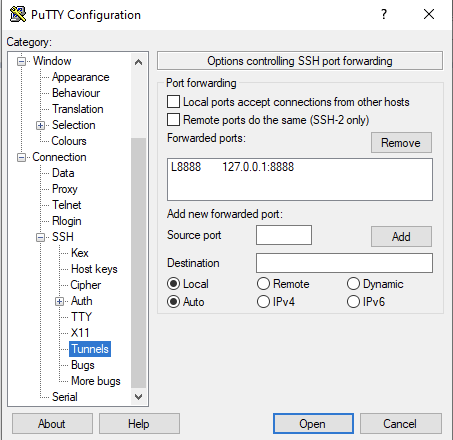Expand the Auth tree node
Image resolution: width=453 pixels, height=440 pixels.
pyautogui.click(x=59, y=301)
